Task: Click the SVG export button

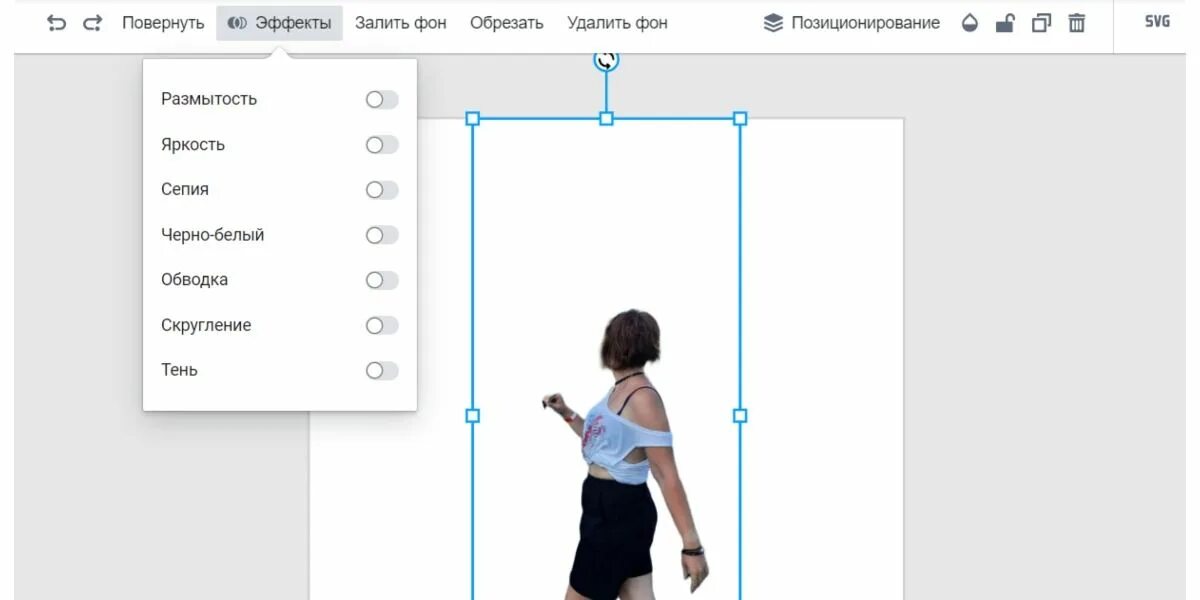Action: click(x=1157, y=22)
